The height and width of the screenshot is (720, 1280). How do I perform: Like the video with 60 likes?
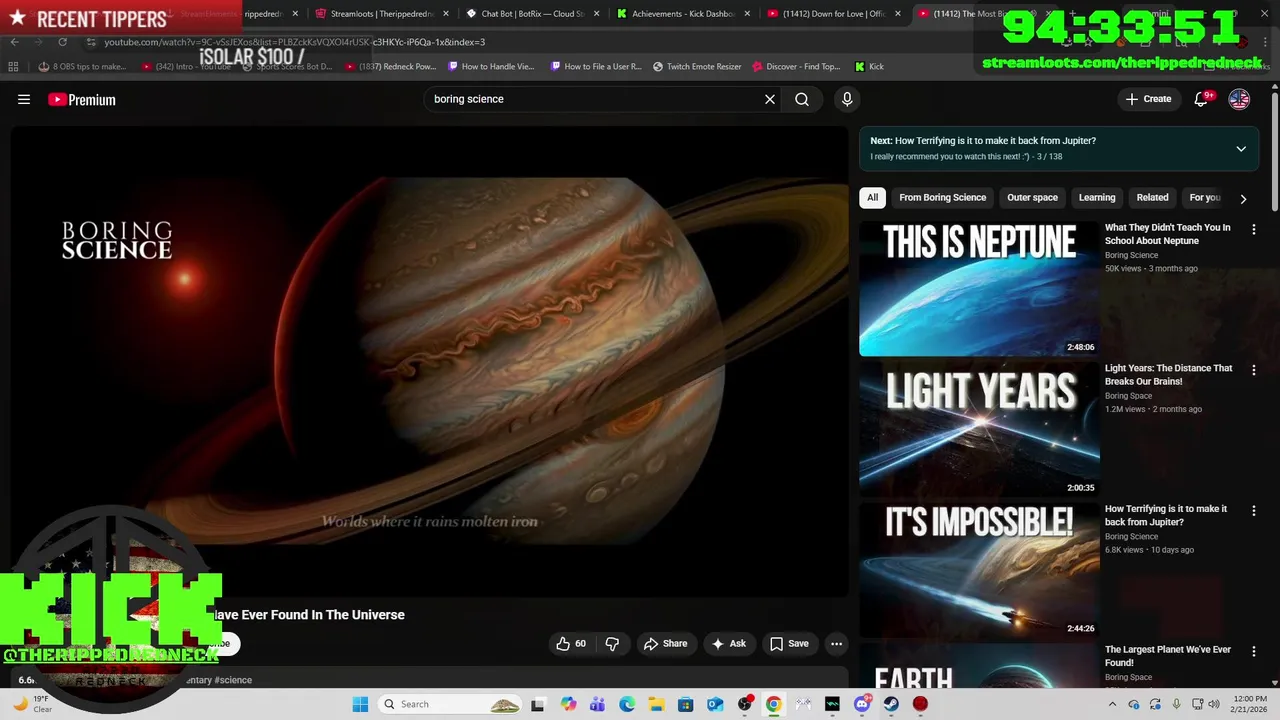pyautogui.click(x=570, y=644)
